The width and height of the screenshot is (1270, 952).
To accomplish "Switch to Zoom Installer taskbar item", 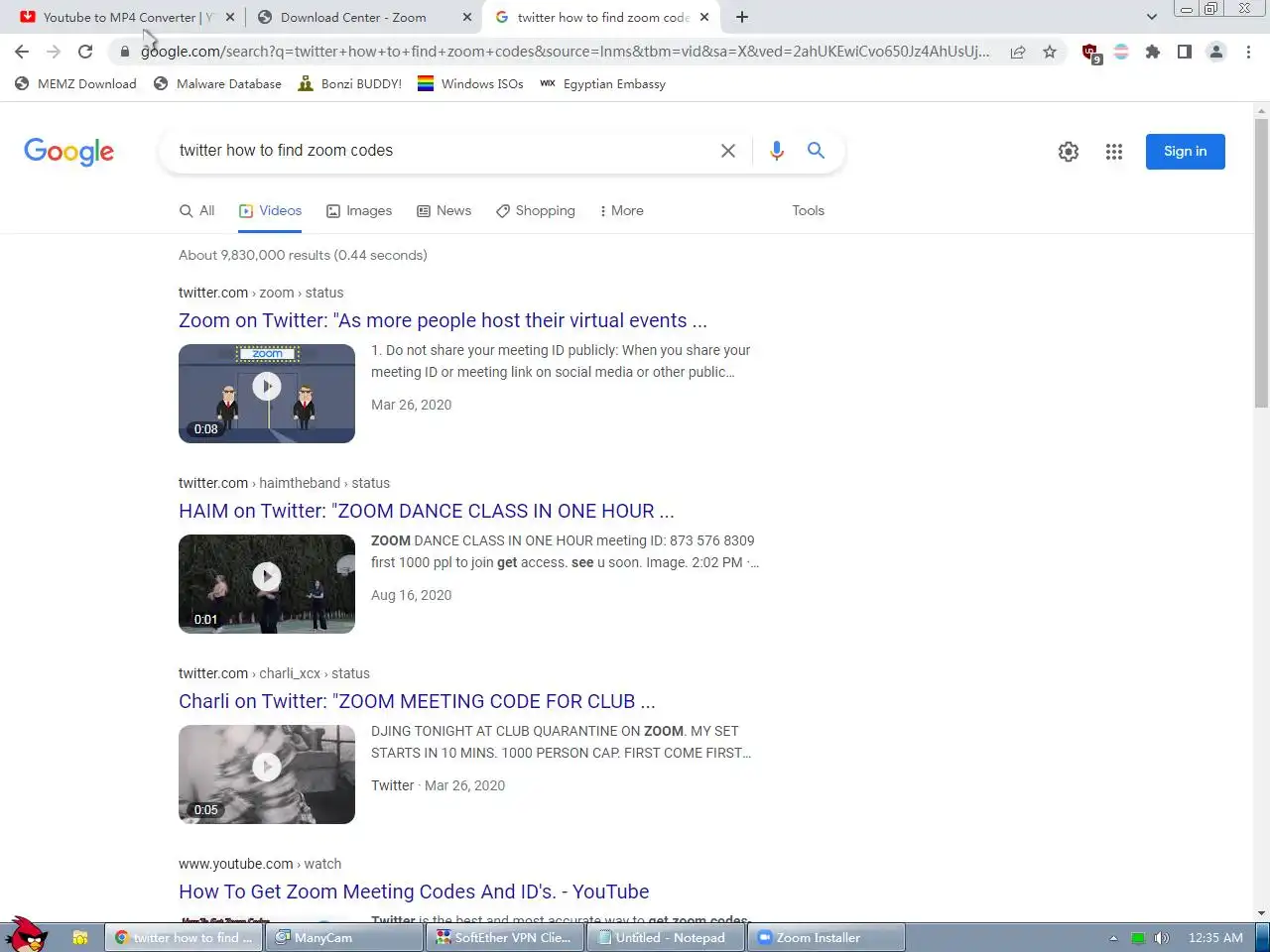I will coord(825,938).
